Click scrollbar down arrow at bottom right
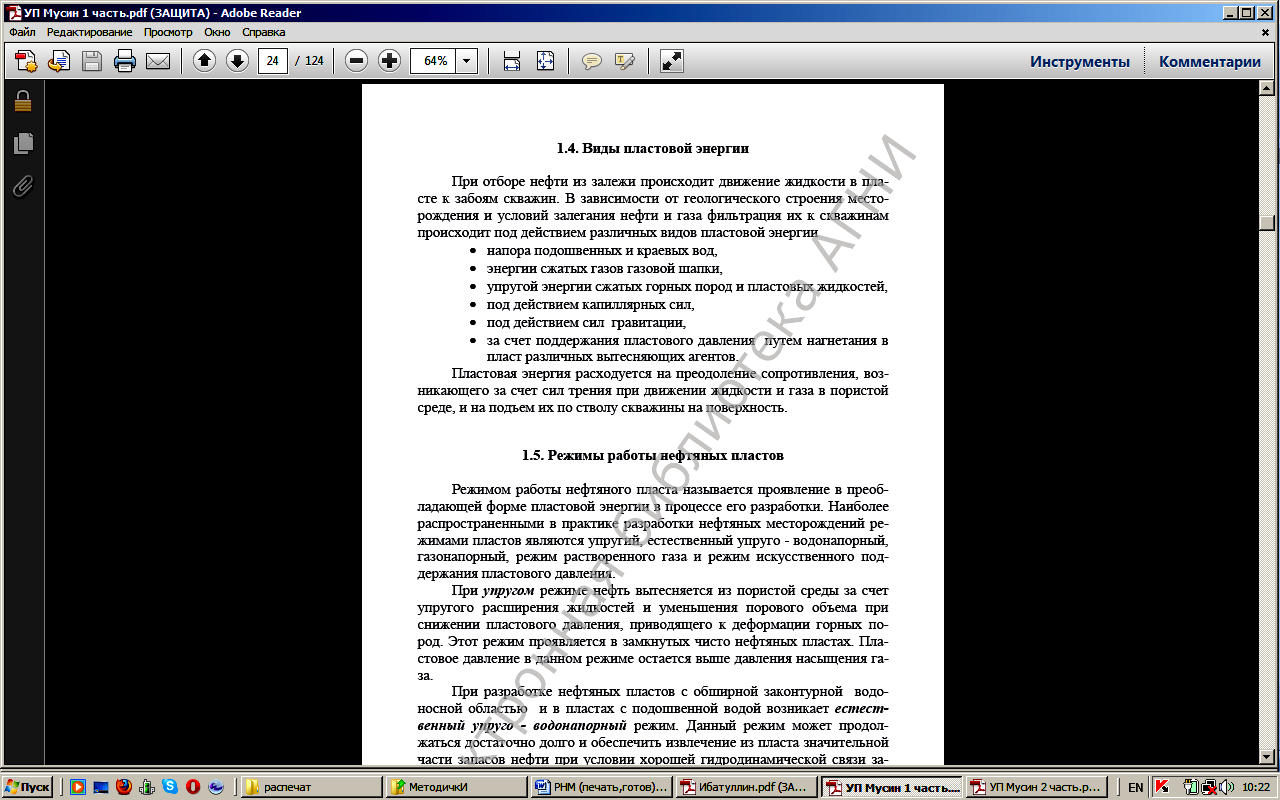The width and height of the screenshot is (1280, 800). tap(1267, 756)
